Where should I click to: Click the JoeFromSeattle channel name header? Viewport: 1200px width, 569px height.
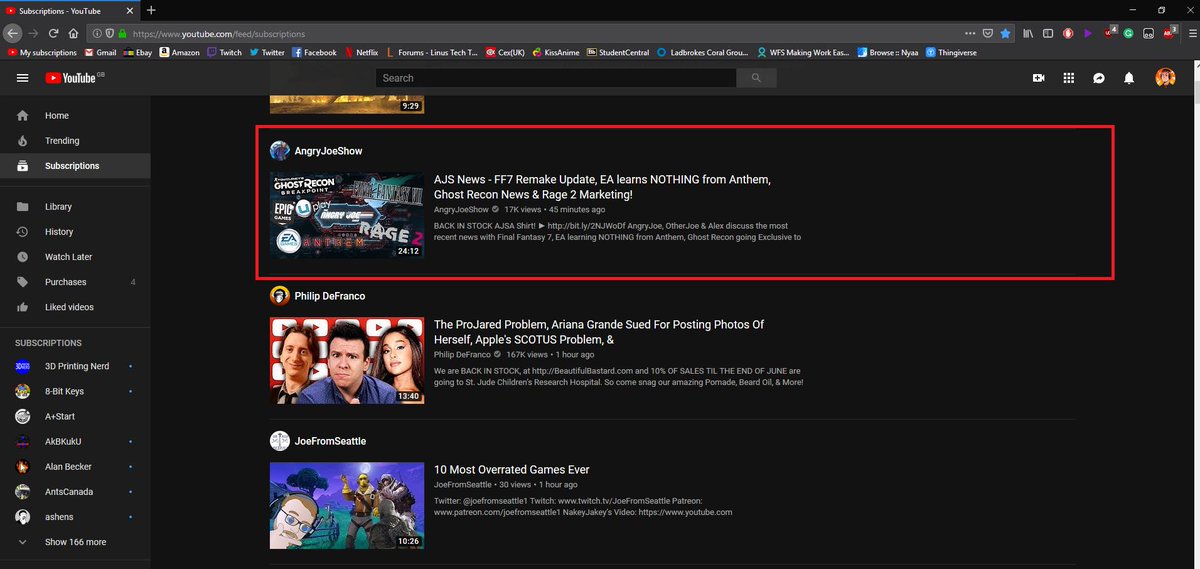330,441
